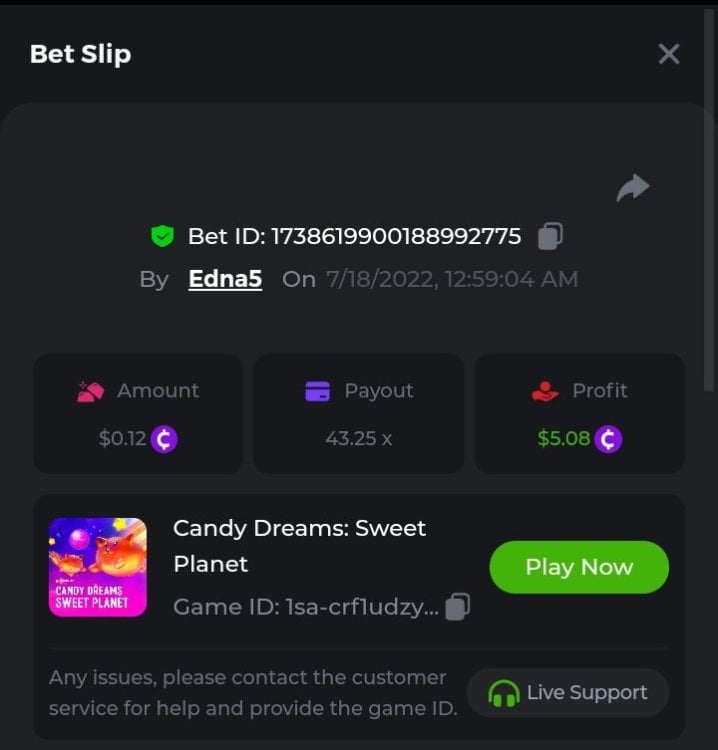Click the vertical scrollbar on the right

(x=709, y=201)
